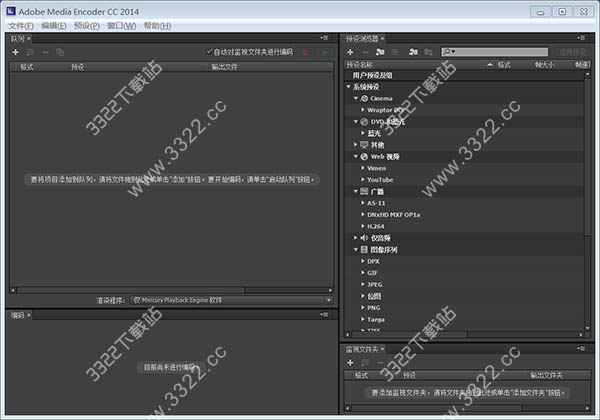Expand the DNxHD MXF OP1a presets
Viewport: 600px width, 420px height.
(363, 215)
